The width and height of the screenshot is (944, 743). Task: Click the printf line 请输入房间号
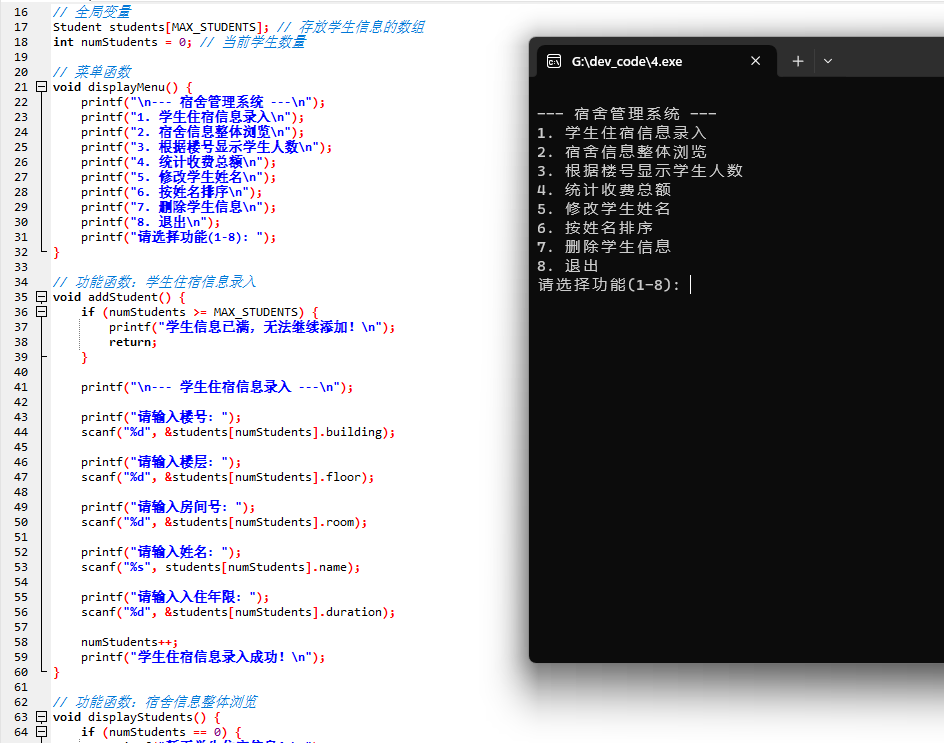coord(168,507)
